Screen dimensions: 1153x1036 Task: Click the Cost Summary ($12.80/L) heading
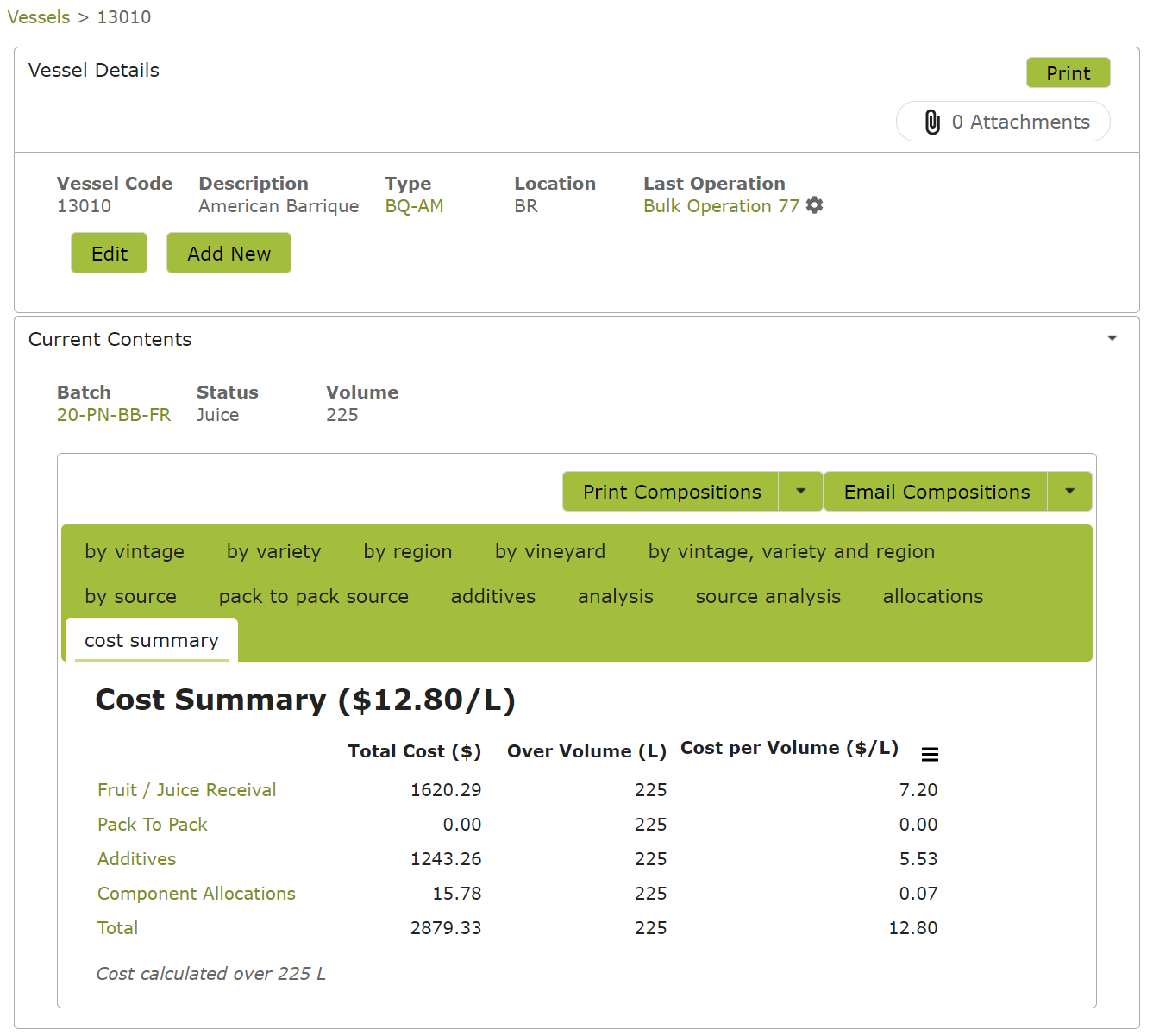305,700
